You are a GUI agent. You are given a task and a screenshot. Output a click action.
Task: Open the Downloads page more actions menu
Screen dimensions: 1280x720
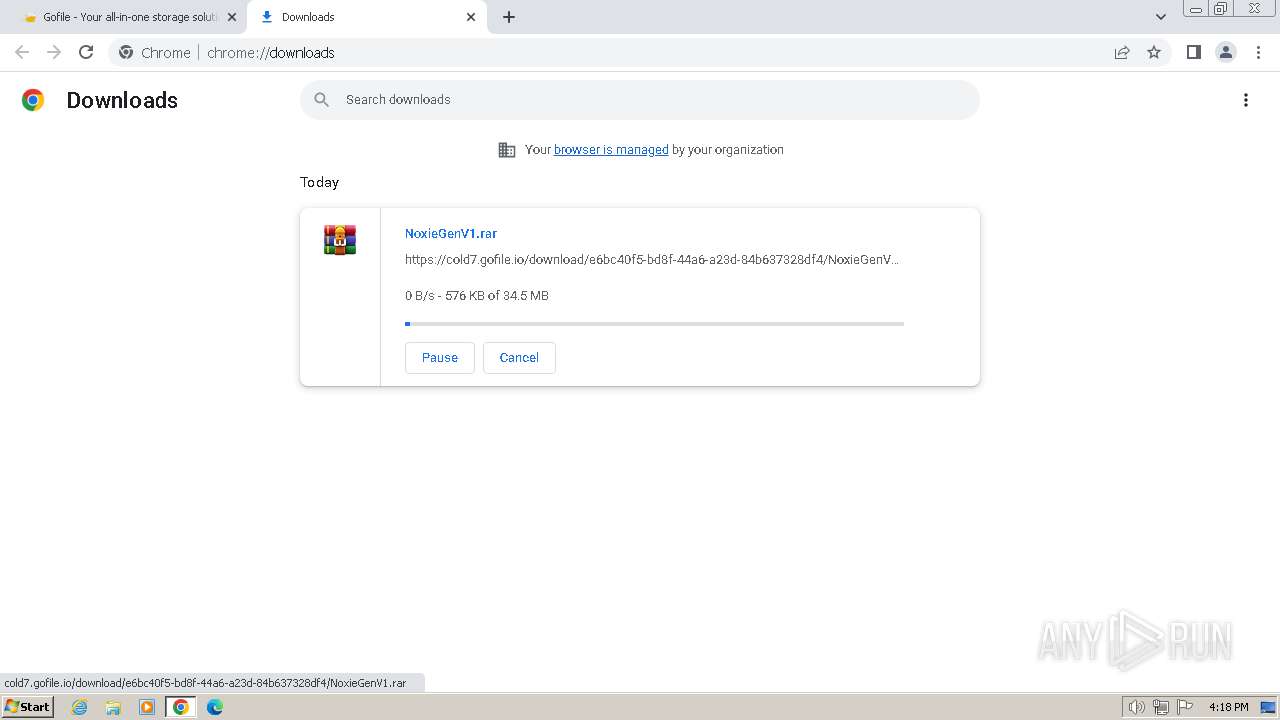[1246, 100]
